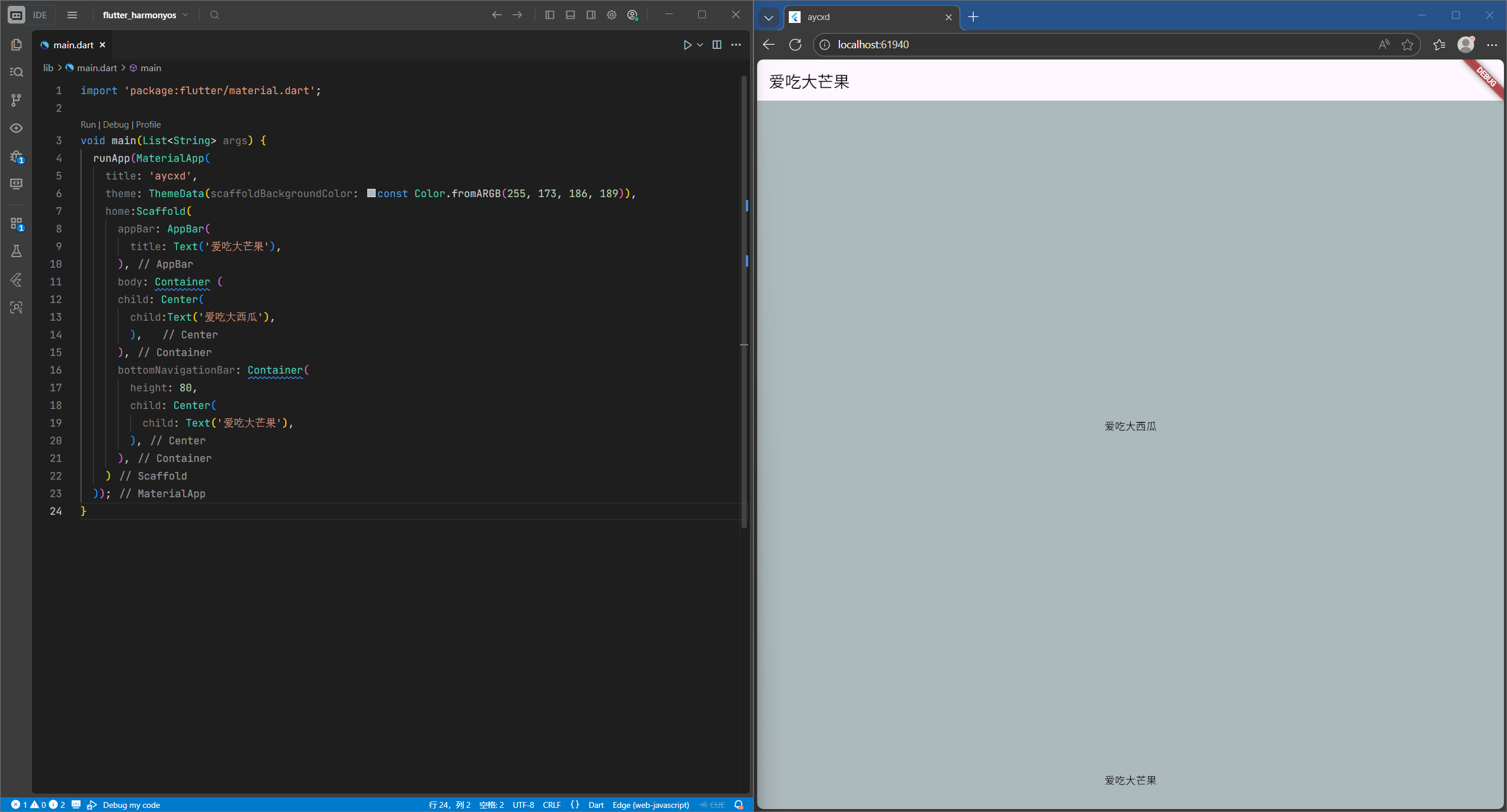This screenshot has height=812, width=1507.
Task: Expand the run button dropdown arrow
Action: pos(700,45)
